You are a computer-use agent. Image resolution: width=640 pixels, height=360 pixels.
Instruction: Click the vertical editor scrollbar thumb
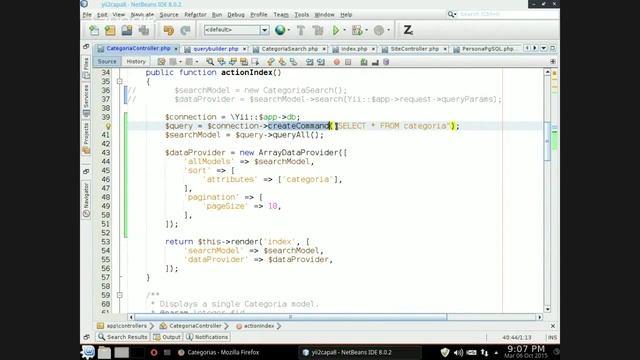click(547, 141)
